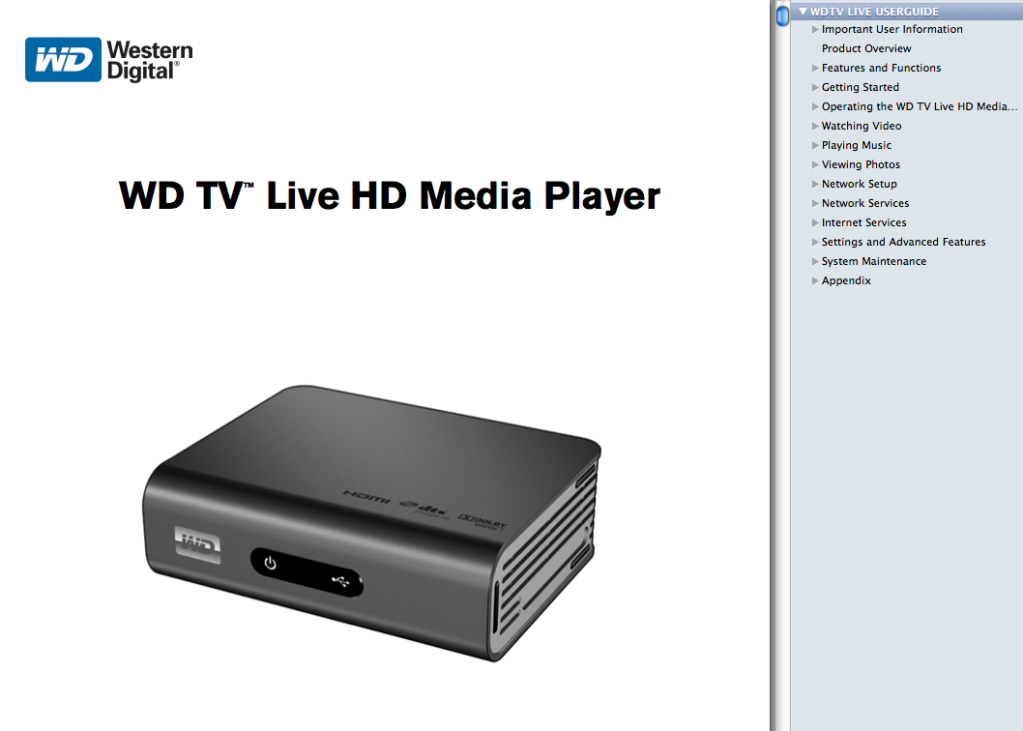Click the Western Digital logo
This screenshot has width=1023, height=731.
point(109,59)
